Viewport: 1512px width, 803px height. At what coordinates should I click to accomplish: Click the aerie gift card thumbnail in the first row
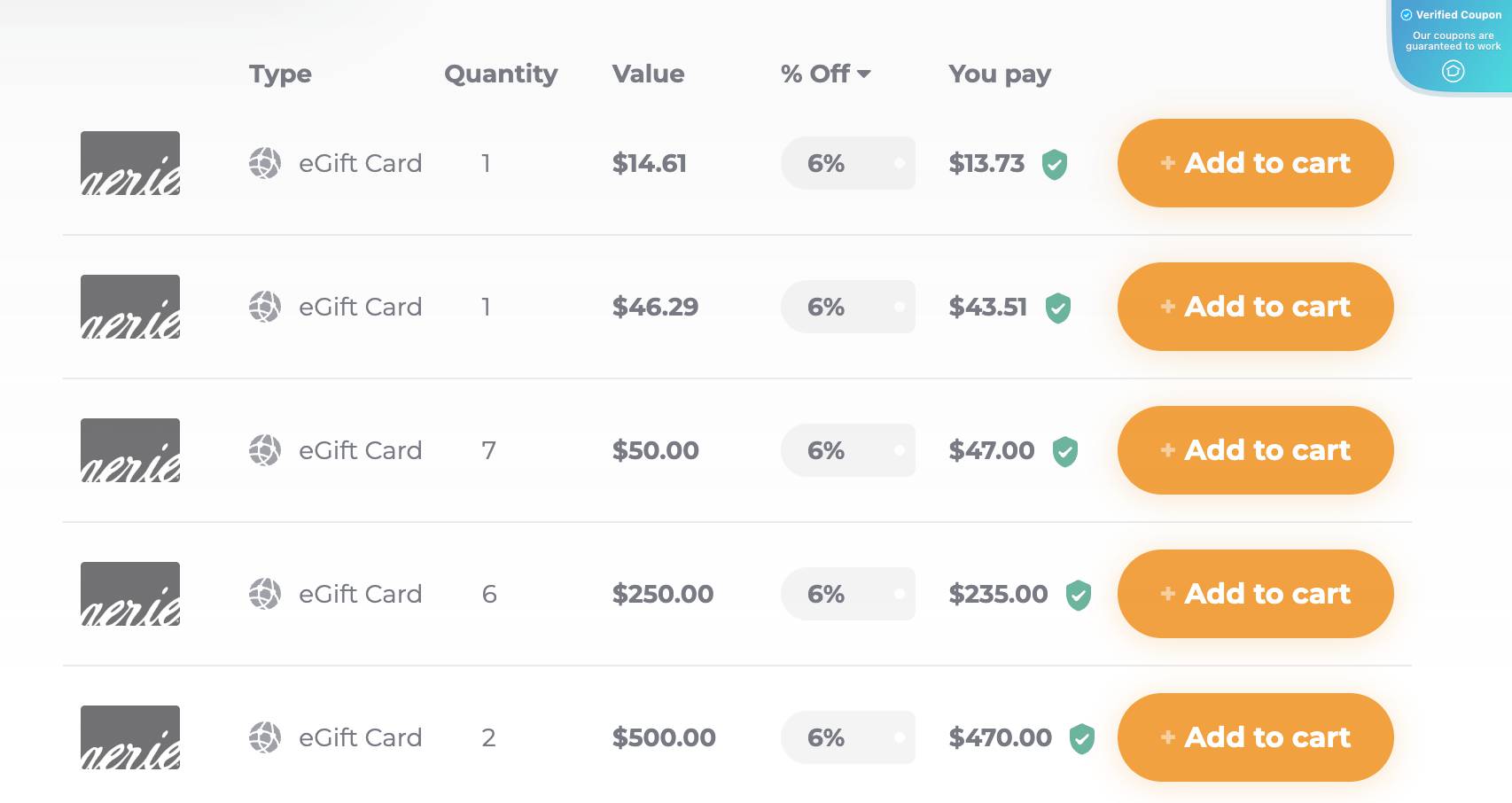point(129,163)
